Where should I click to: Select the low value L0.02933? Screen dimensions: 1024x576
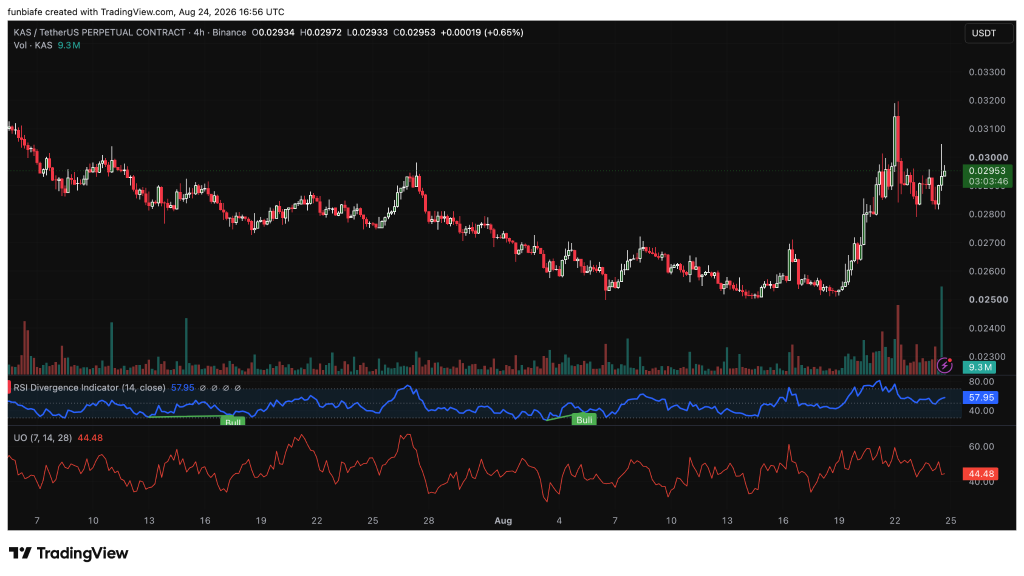click(368, 32)
